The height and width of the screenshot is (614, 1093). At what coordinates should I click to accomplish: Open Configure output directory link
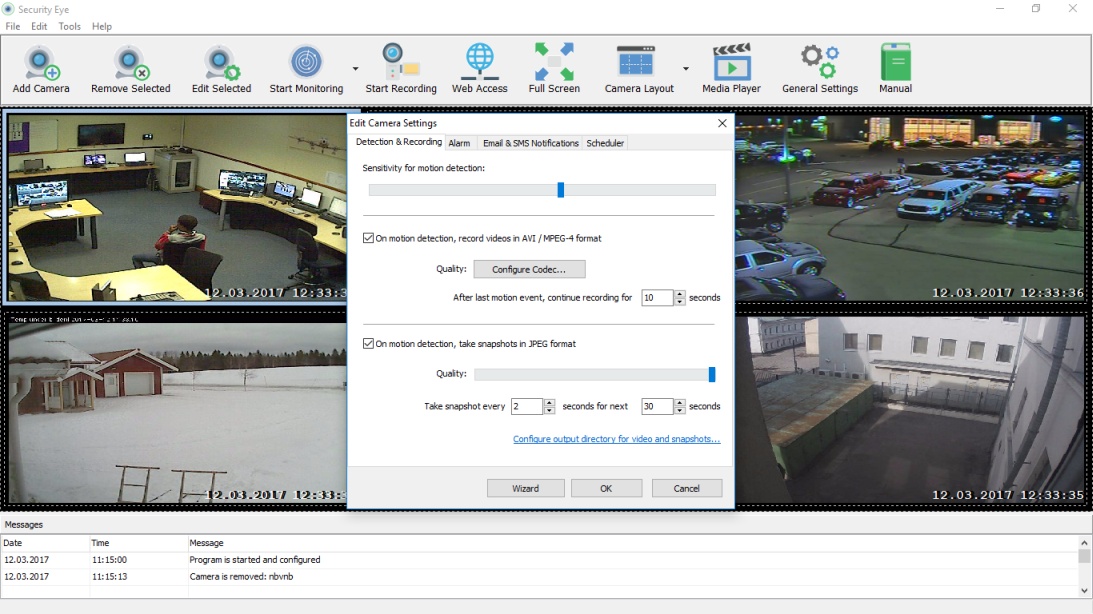[616, 439]
